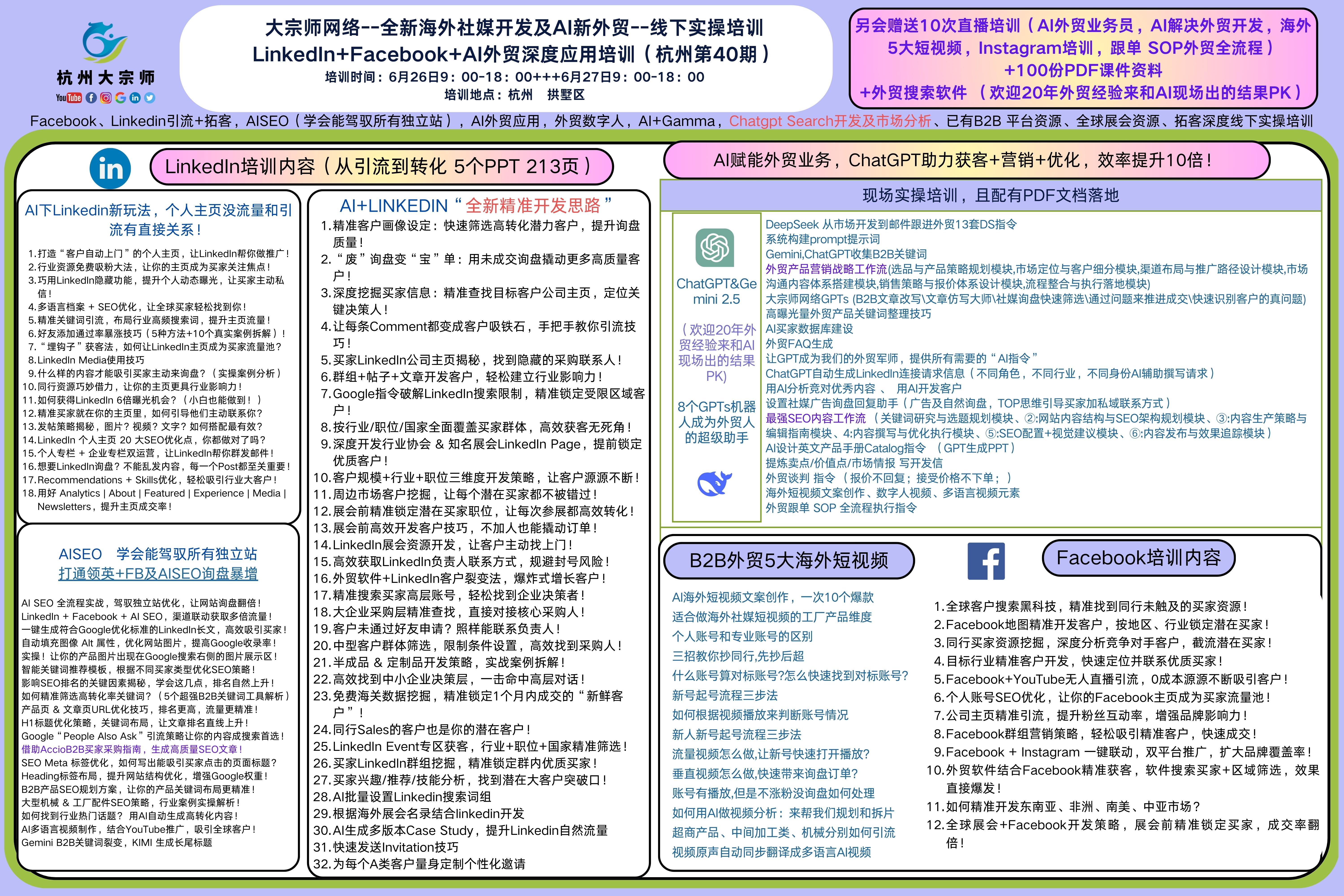This screenshot has width=1344, height=896.
Task: Click the 现场实操培训 PDF文档落地 banner
Action: click(990, 195)
